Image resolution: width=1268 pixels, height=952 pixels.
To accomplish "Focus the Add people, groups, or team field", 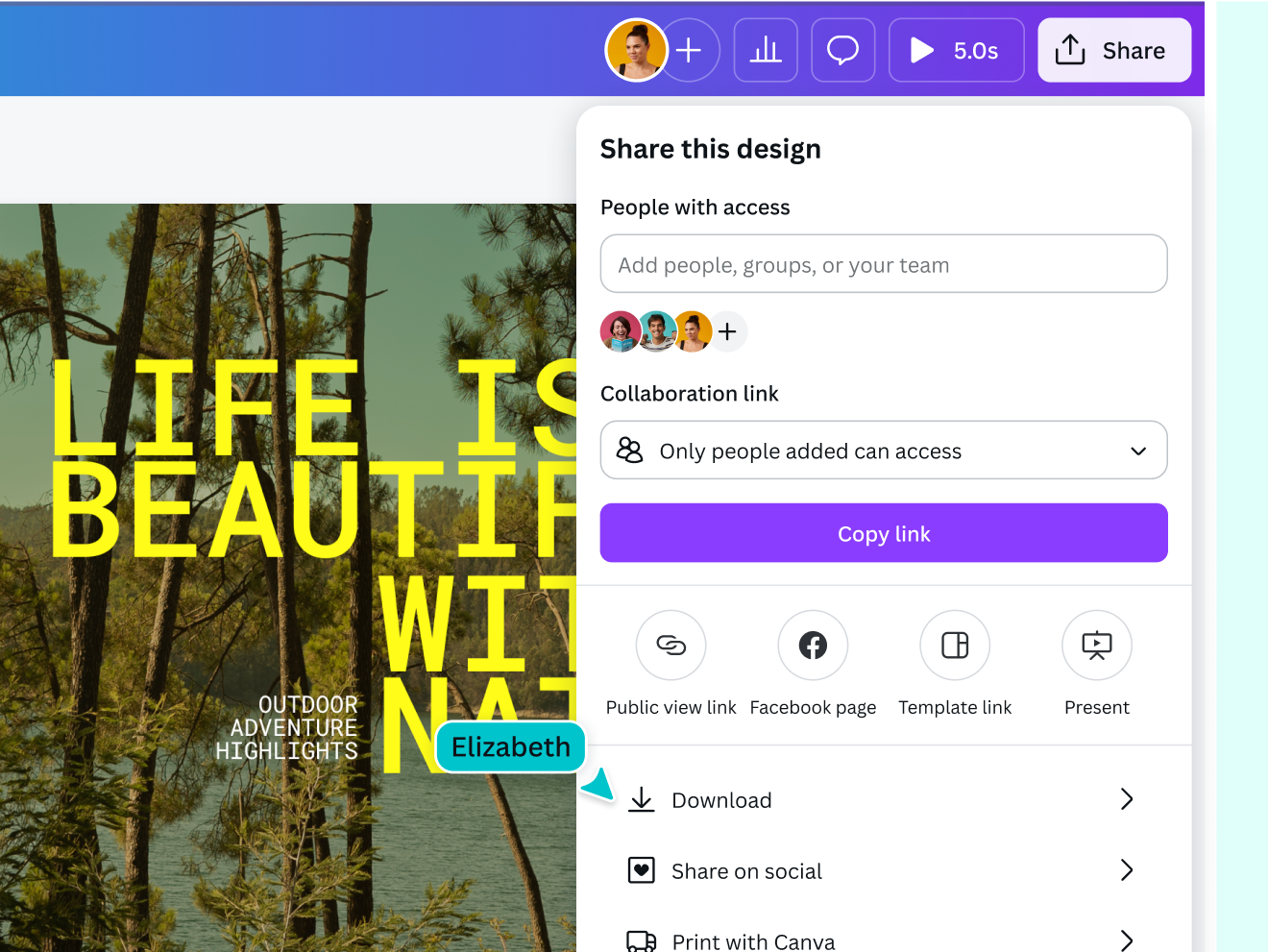I will [883, 264].
